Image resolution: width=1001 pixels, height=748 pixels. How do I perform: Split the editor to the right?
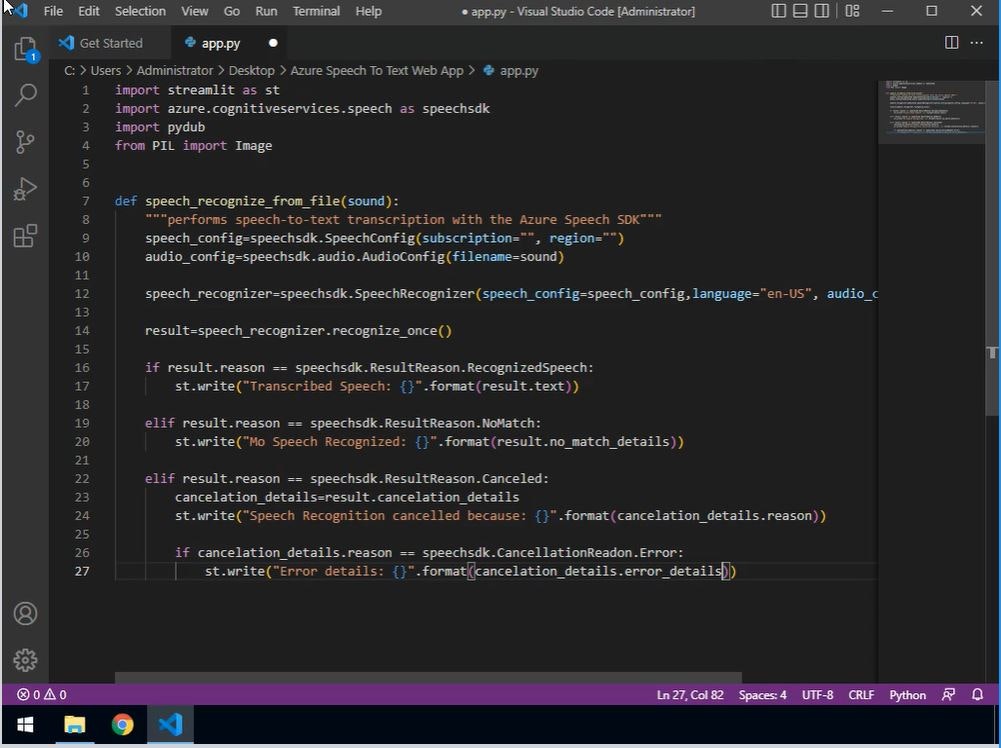(x=951, y=43)
